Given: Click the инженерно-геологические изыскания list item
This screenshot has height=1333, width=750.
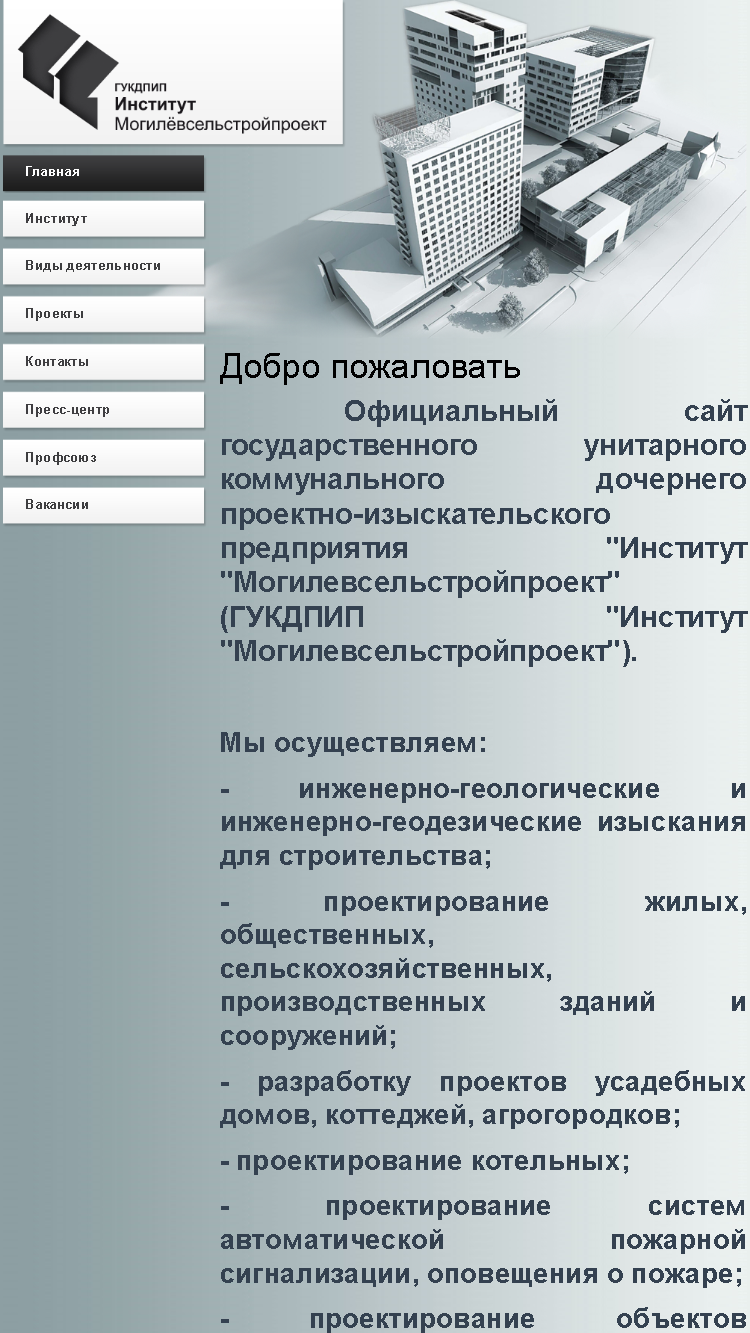Looking at the screenshot, I should 483,823.
